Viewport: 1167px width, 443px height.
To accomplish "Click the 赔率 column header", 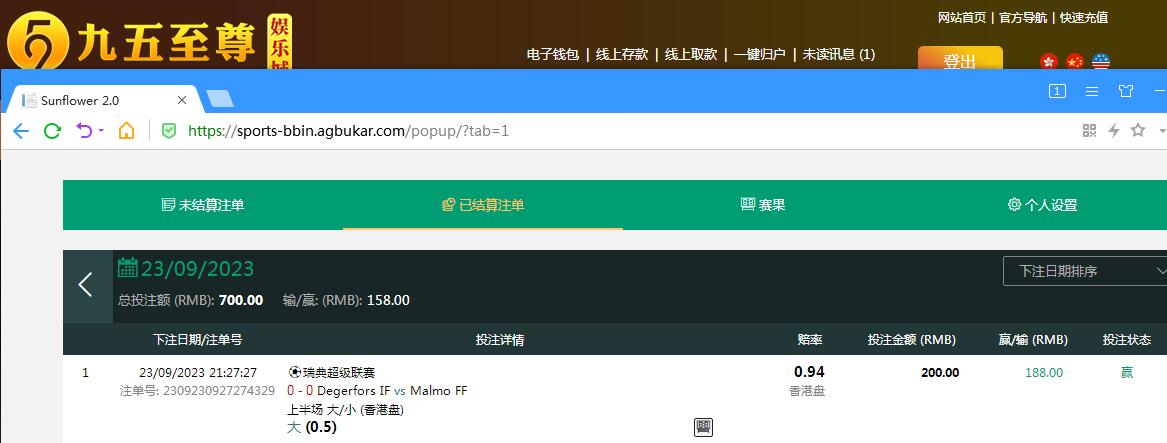I will [x=810, y=340].
